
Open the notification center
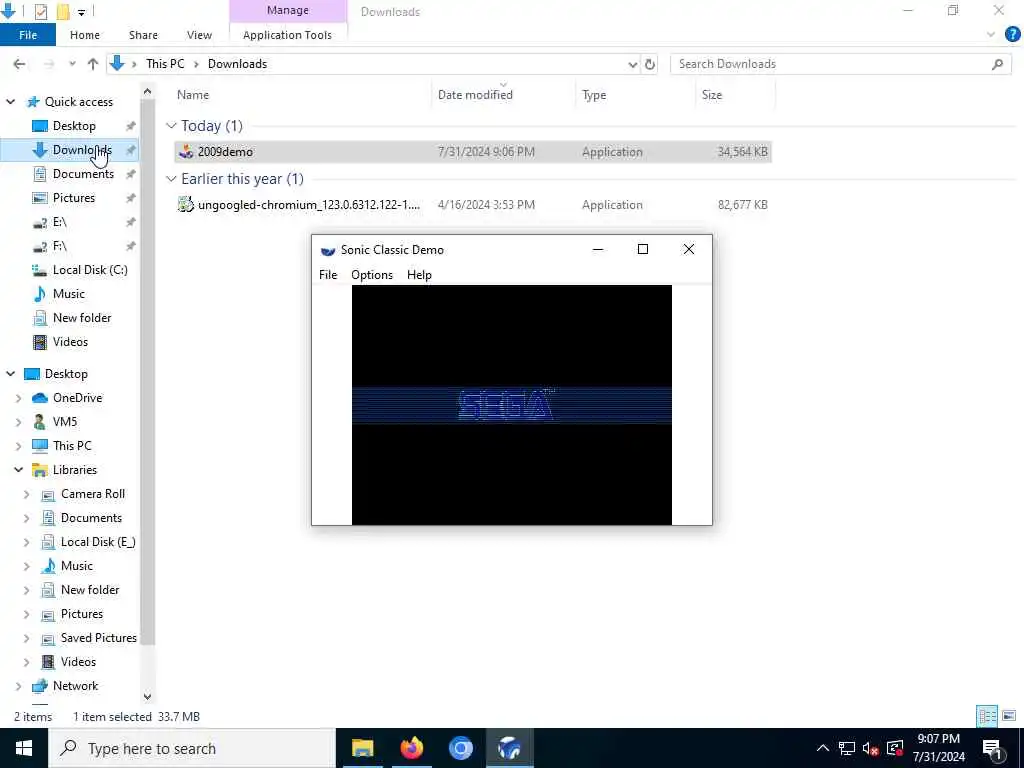pyautogui.click(x=992, y=748)
